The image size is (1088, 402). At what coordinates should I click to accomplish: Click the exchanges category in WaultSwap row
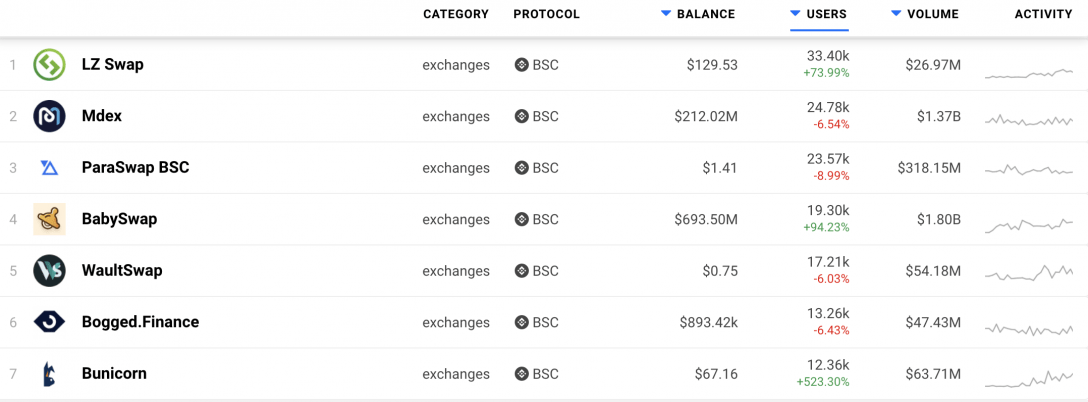pos(456,271)
